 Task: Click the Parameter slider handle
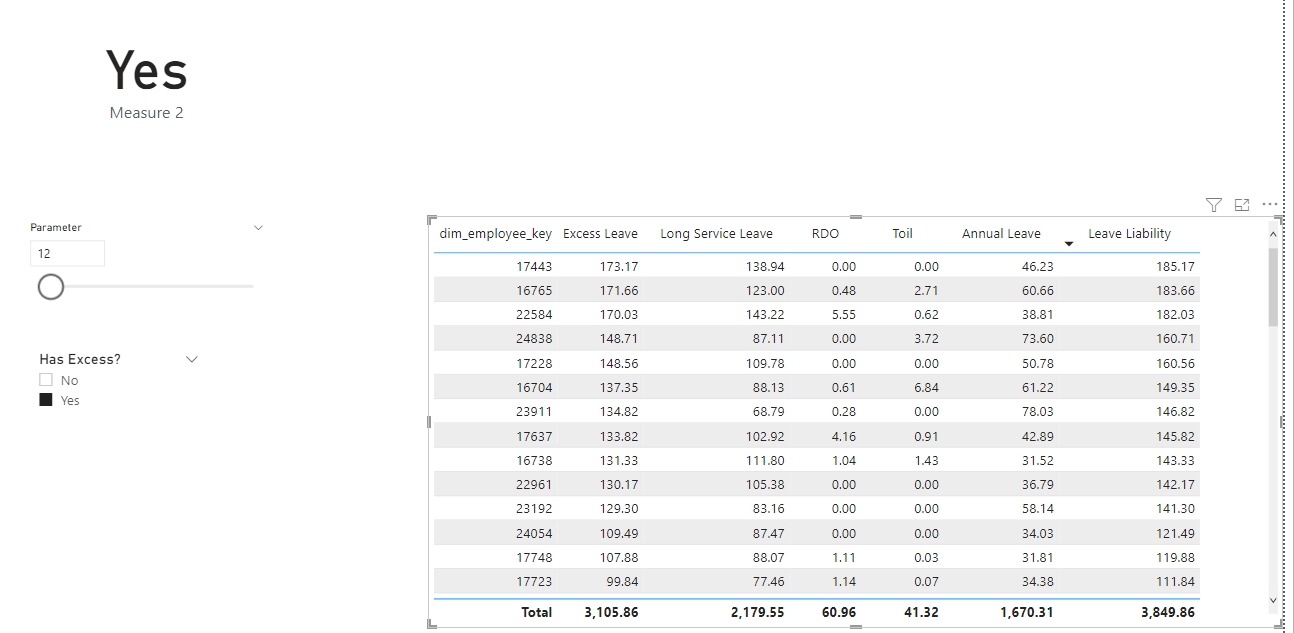pos(51,287)
